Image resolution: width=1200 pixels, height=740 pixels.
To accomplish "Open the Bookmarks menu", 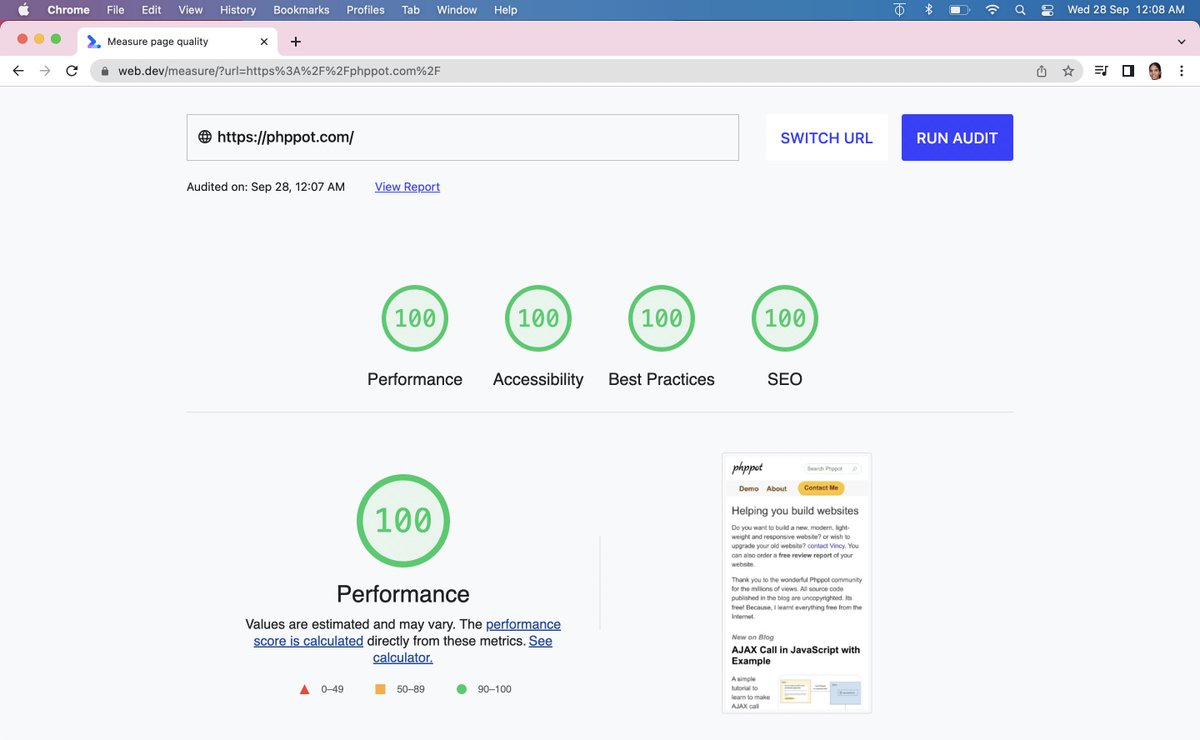I will click(301, 10).
